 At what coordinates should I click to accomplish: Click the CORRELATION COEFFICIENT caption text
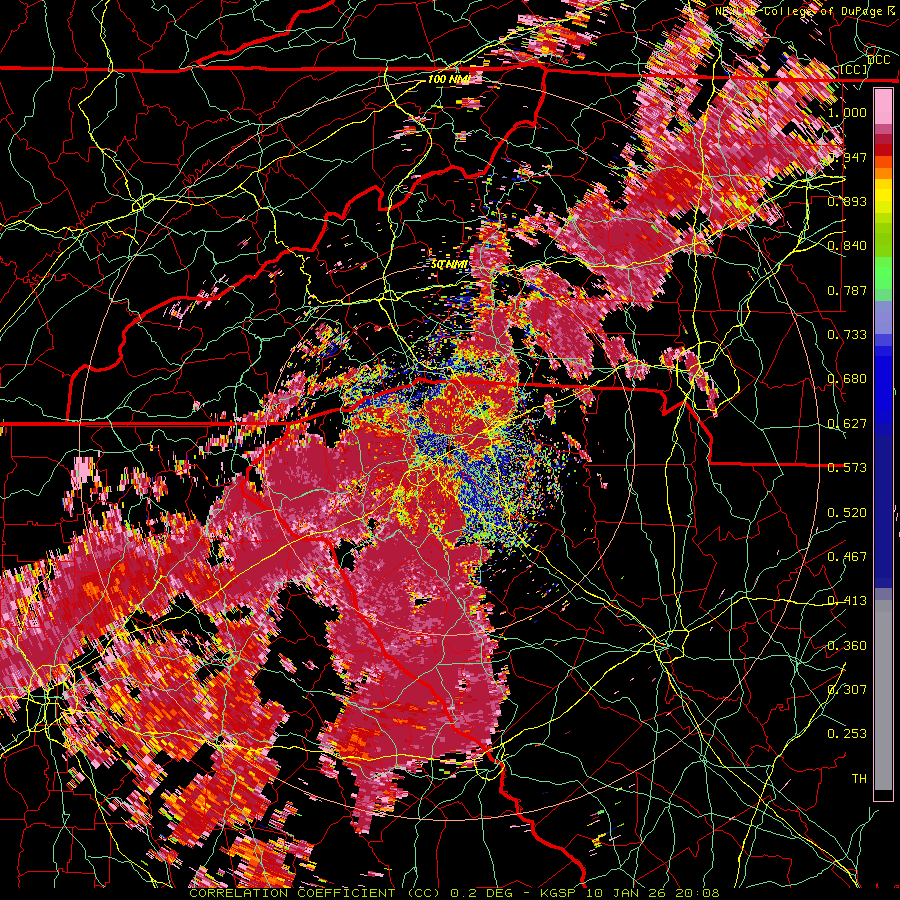292,893
